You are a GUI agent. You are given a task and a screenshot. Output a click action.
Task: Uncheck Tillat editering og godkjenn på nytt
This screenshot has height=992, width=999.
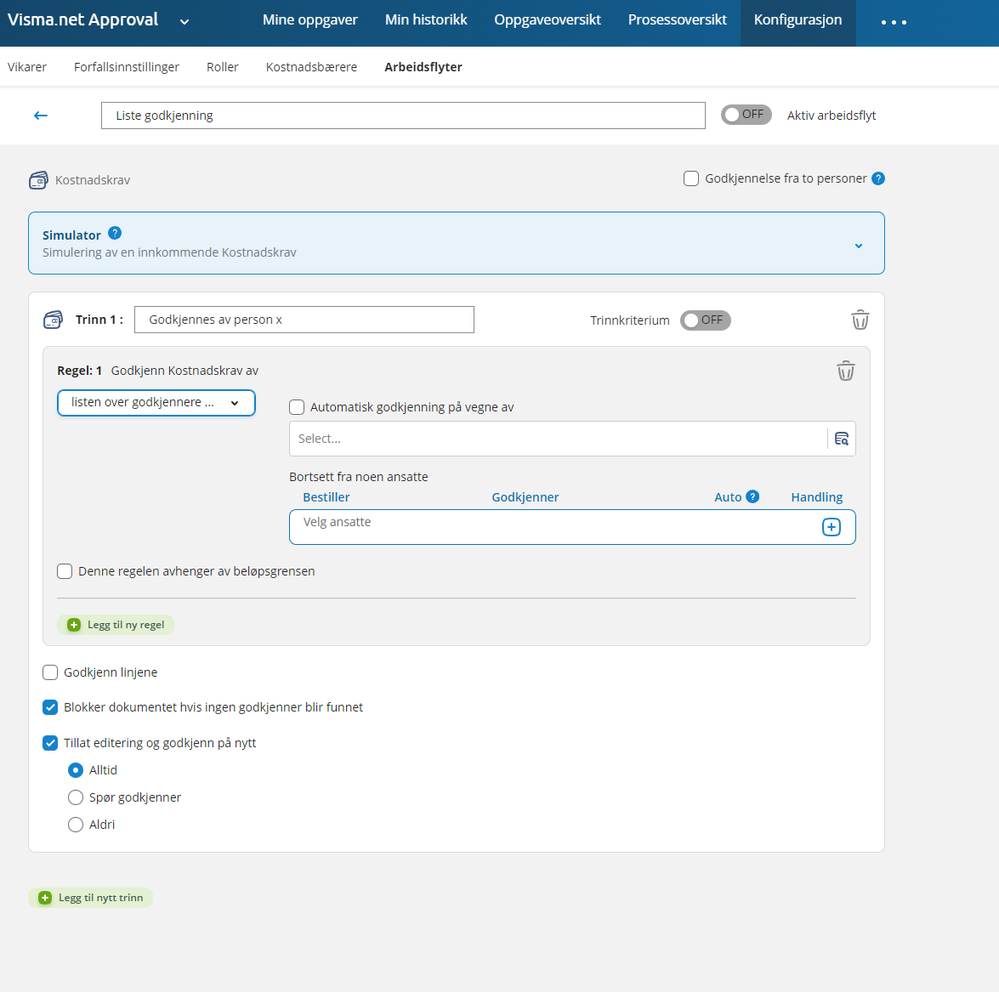[x=50, y=743]
